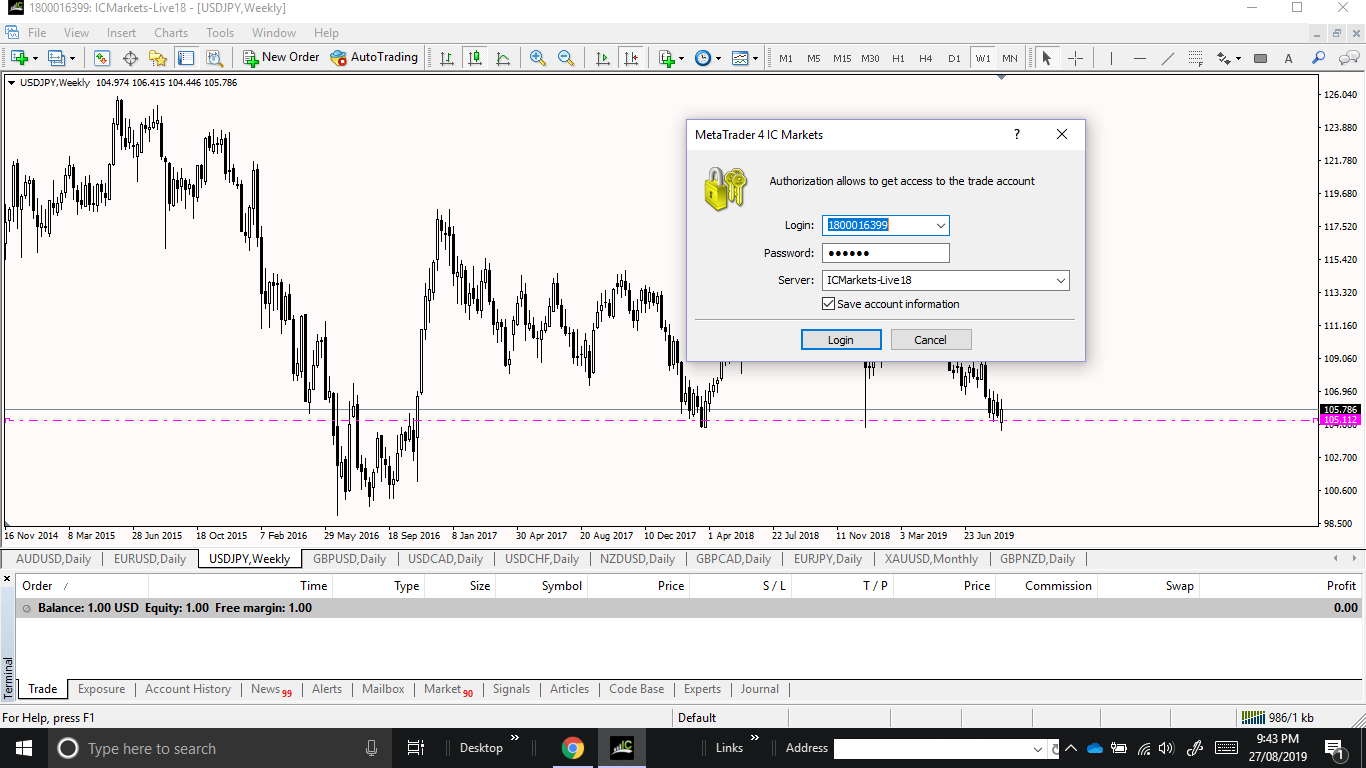Show the Data Window via crosshair-target icon
1366x768 pixels.
[x=130, y=58]
